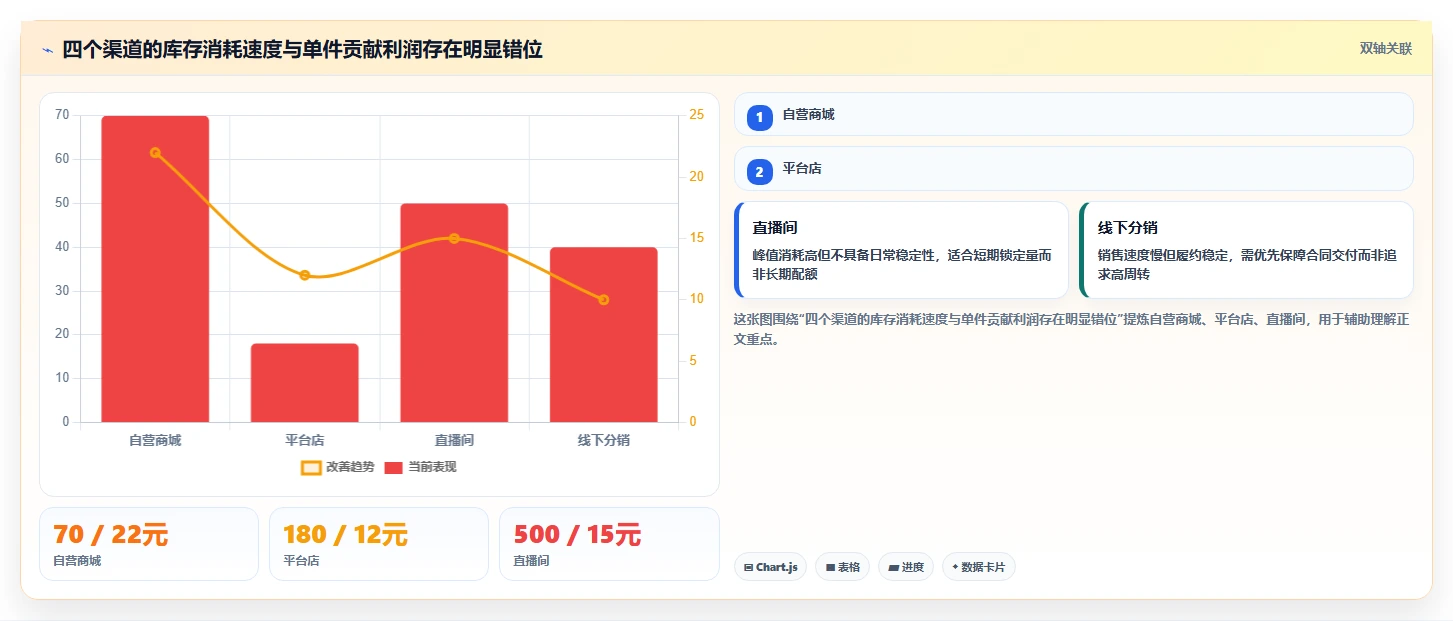The height and width of the screenshot is (621, 1453).
Task: Click the red 当前表现 legend swatch
Action: 394,467
